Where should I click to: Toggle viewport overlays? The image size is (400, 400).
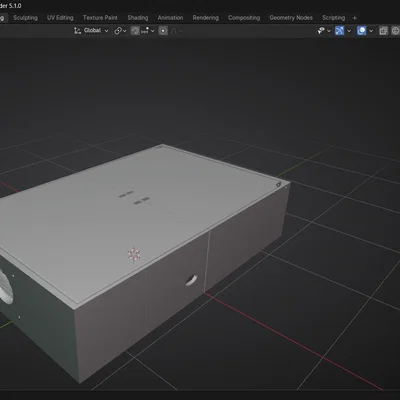[x=361, y=31]
